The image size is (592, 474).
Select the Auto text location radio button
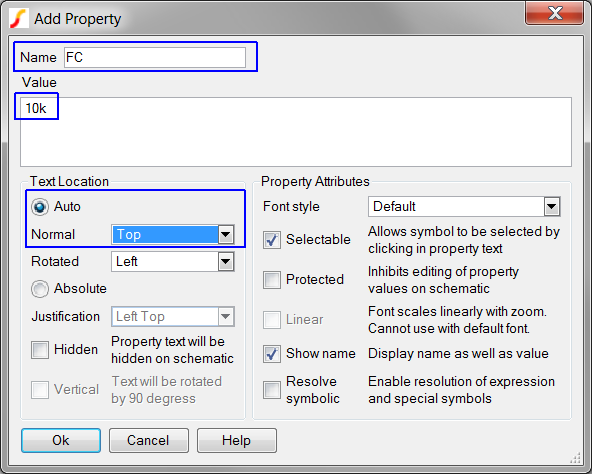click(40, 207)
